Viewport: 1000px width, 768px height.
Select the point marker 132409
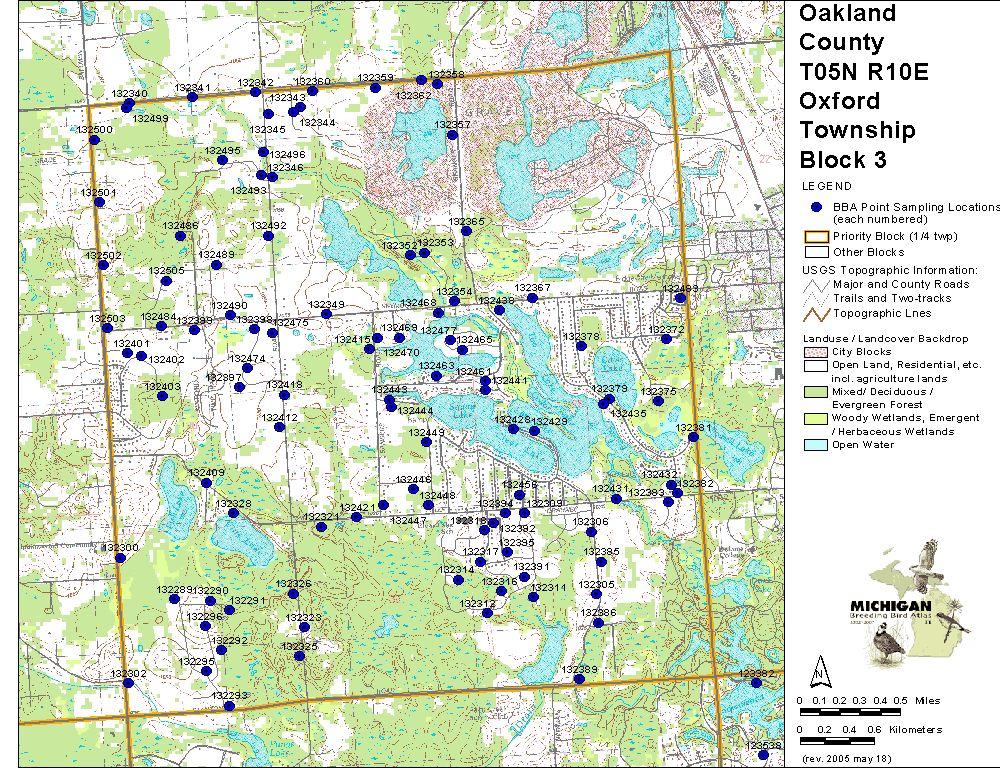click(207, 483)
